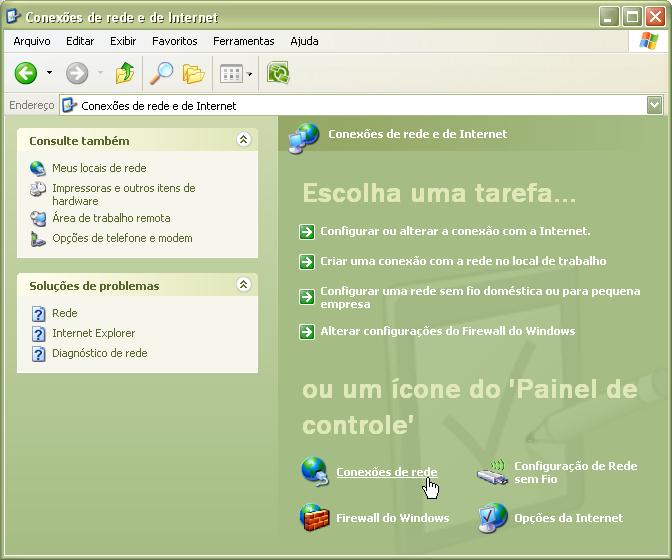Viewport: 672px width, 560px height.
Task: Open Diagnóstico de rede link
Action: pos(99,353)
